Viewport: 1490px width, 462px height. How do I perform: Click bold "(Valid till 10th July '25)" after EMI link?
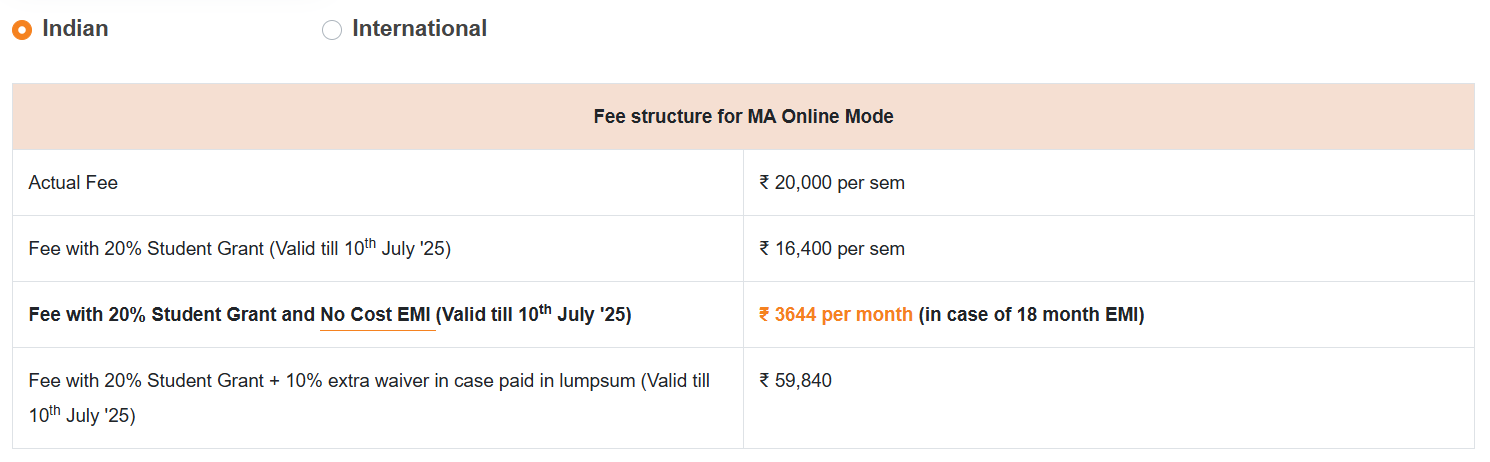533,315
